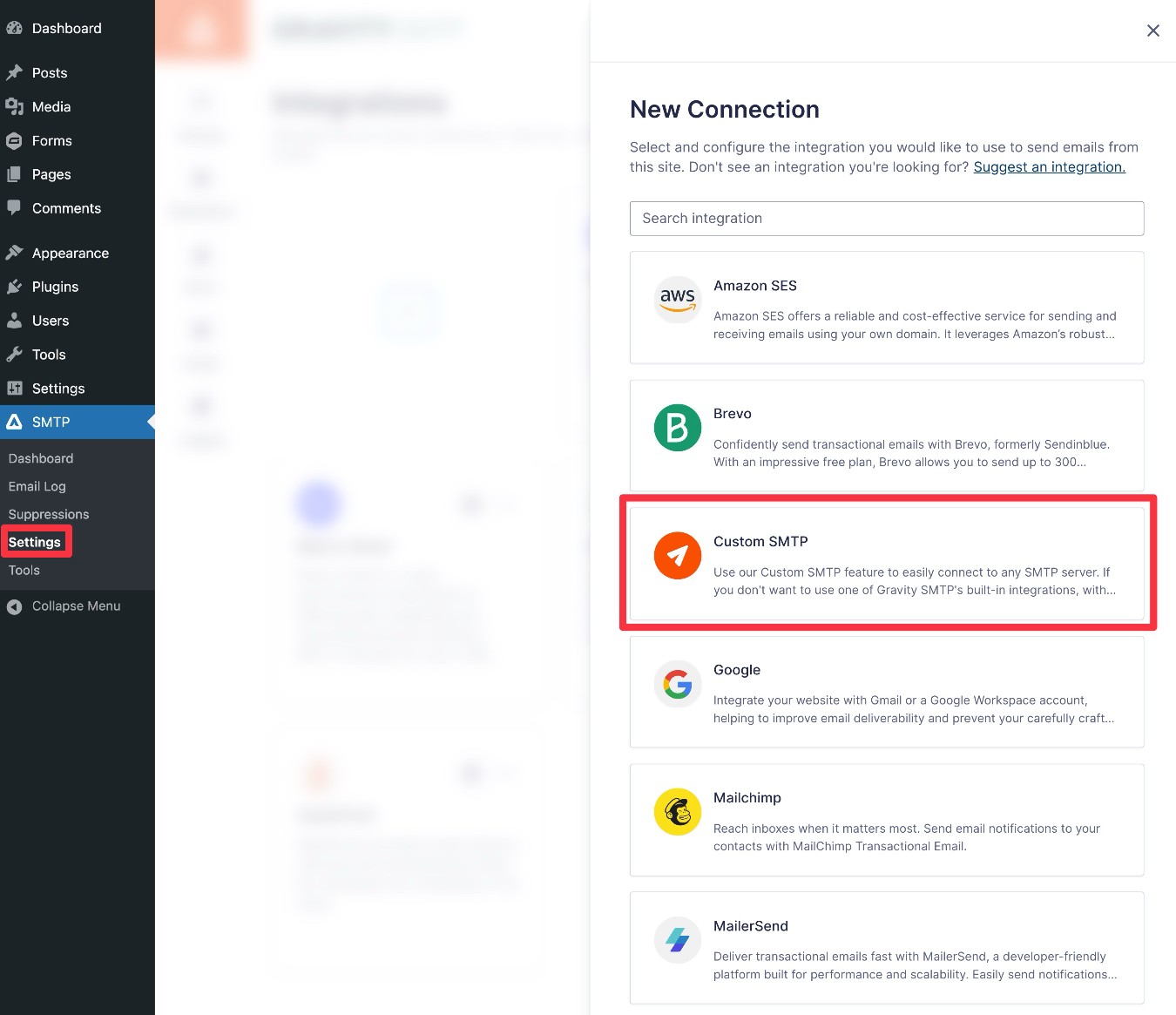Choose the Mailchimp integration title
This screenshot has width=1176, height=1015.
coord(747,798)
